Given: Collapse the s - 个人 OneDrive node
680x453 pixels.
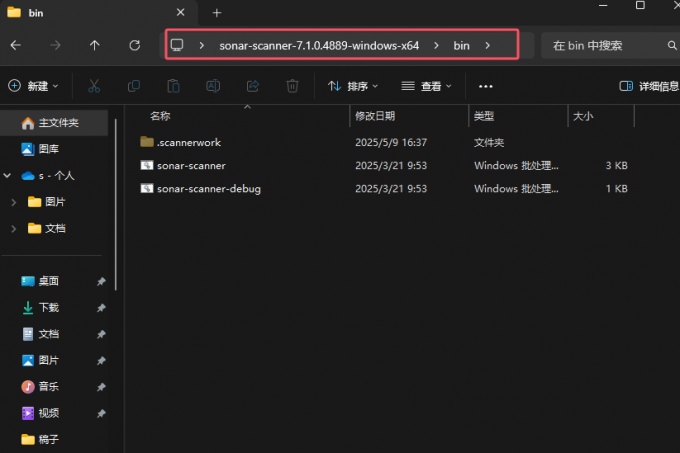Looking at the screenshot, I should (7, 176).
